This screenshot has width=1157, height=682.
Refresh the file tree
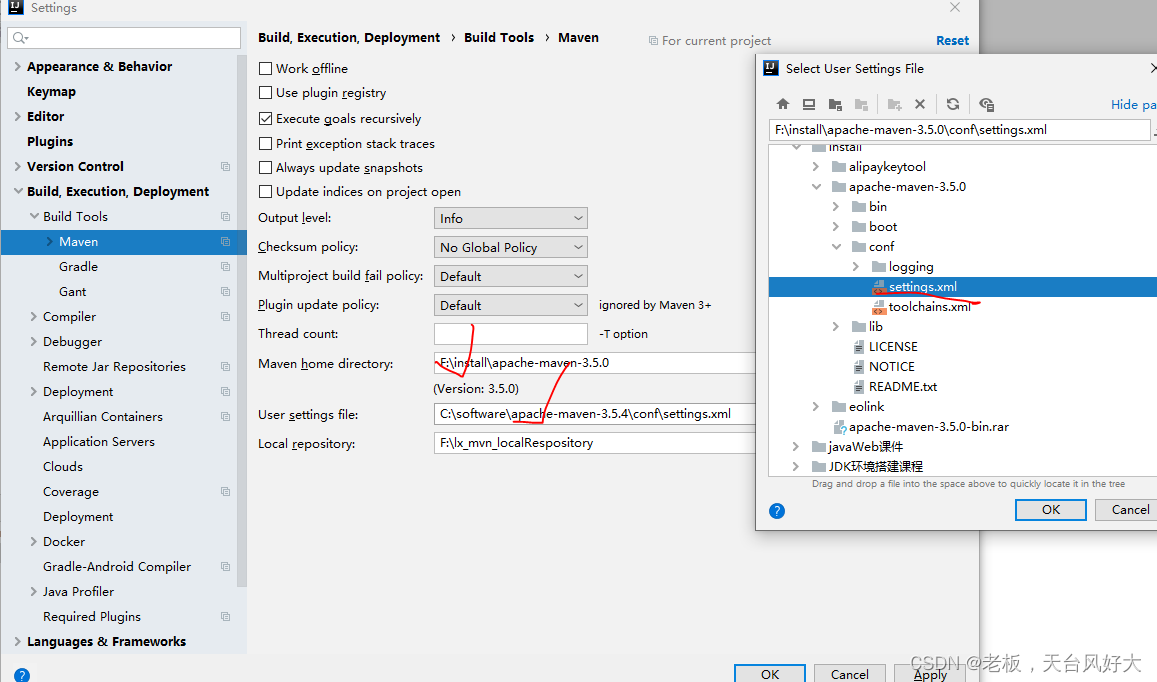click(x=953, y=104)
